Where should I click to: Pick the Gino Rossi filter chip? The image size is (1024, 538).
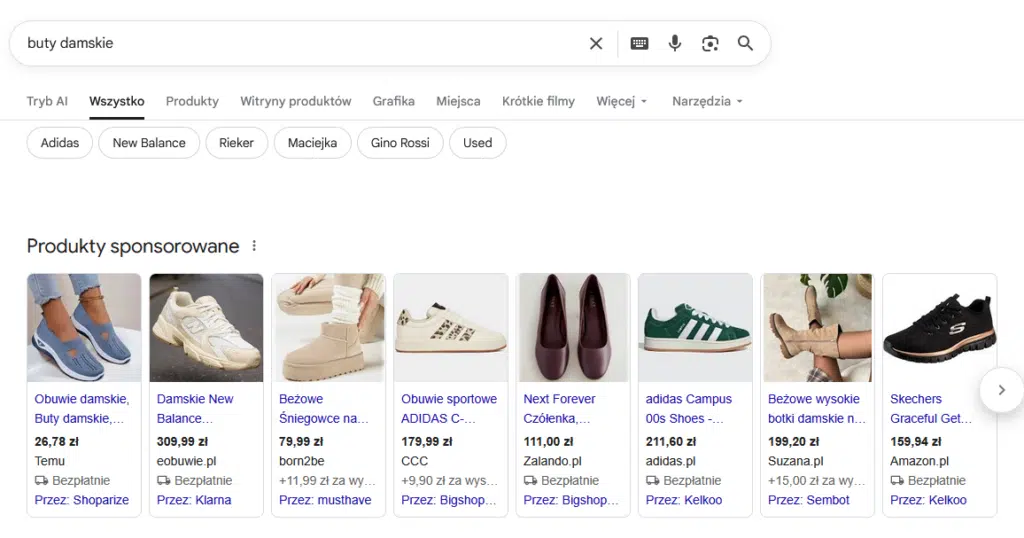coord(400,143)
